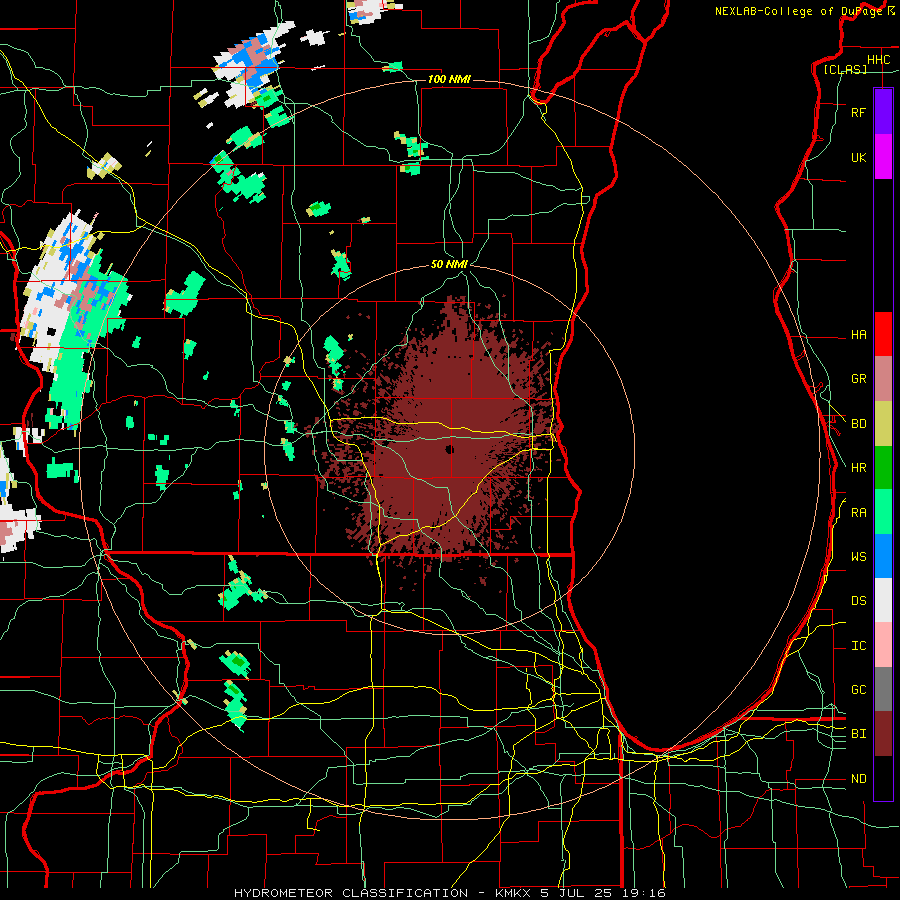Click the HHC product label

(x=878, y=60)
